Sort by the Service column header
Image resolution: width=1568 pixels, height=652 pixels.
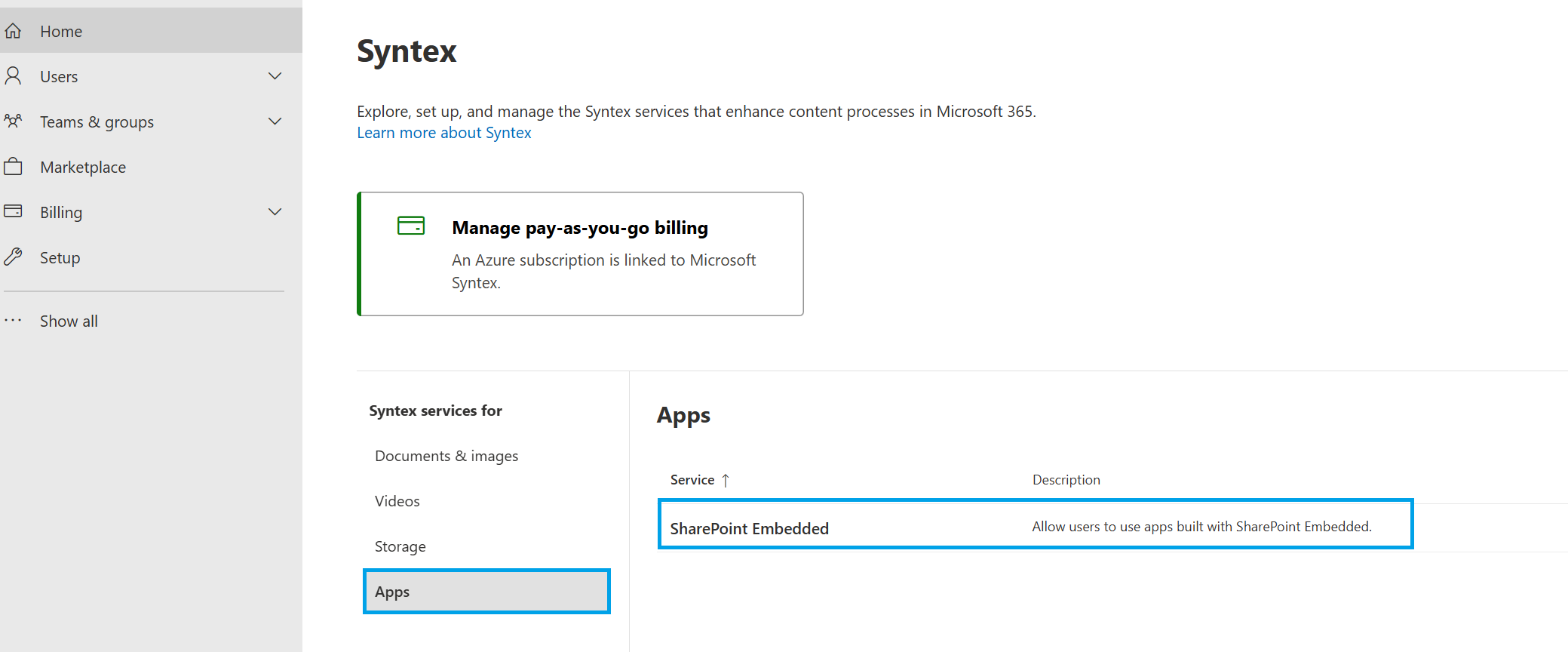click(x=692, y=480)
